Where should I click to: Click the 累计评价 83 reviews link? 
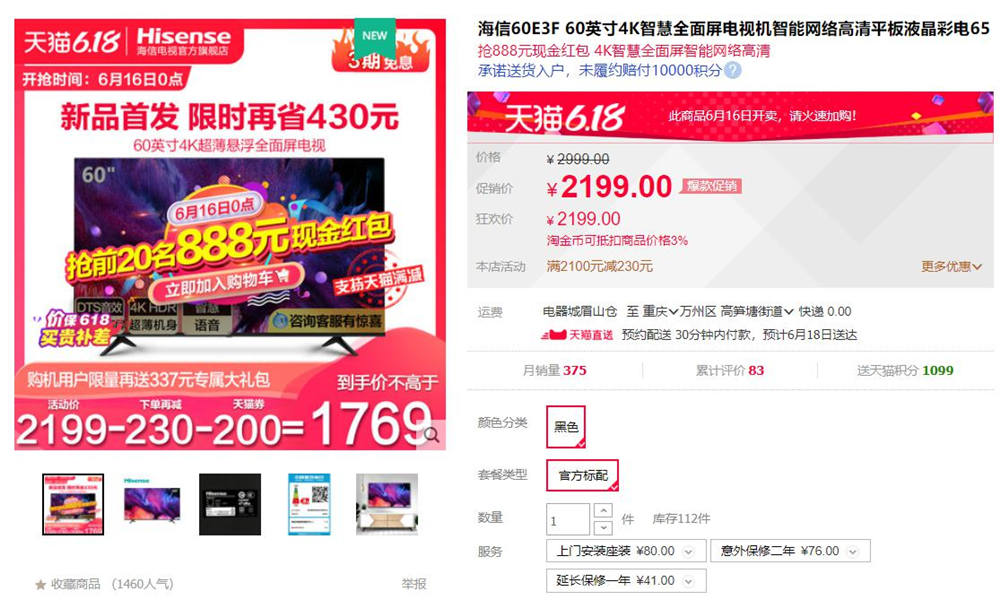coord(730,371)
